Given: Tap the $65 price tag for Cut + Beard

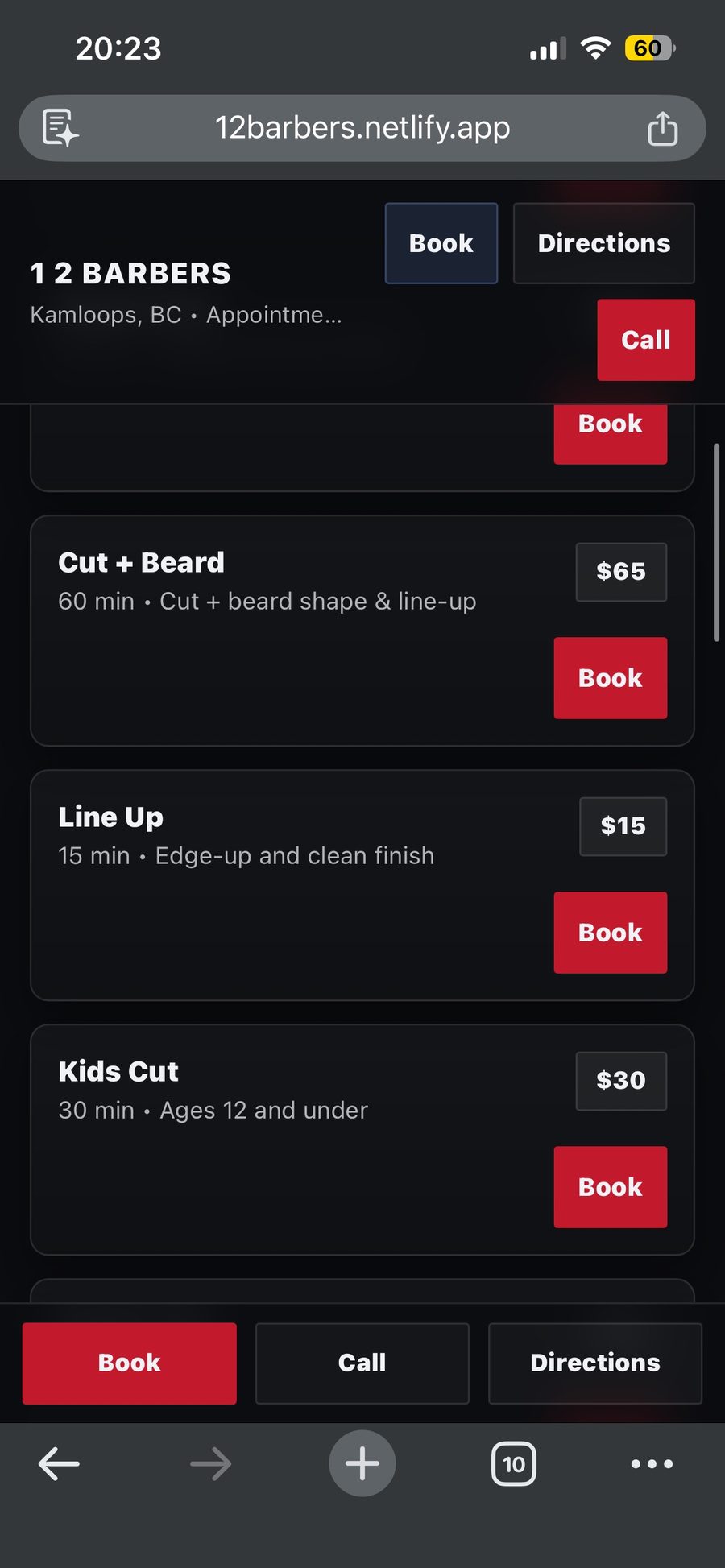Looking at the screenshot, I should pyautogui.click(x=621, y=572).
